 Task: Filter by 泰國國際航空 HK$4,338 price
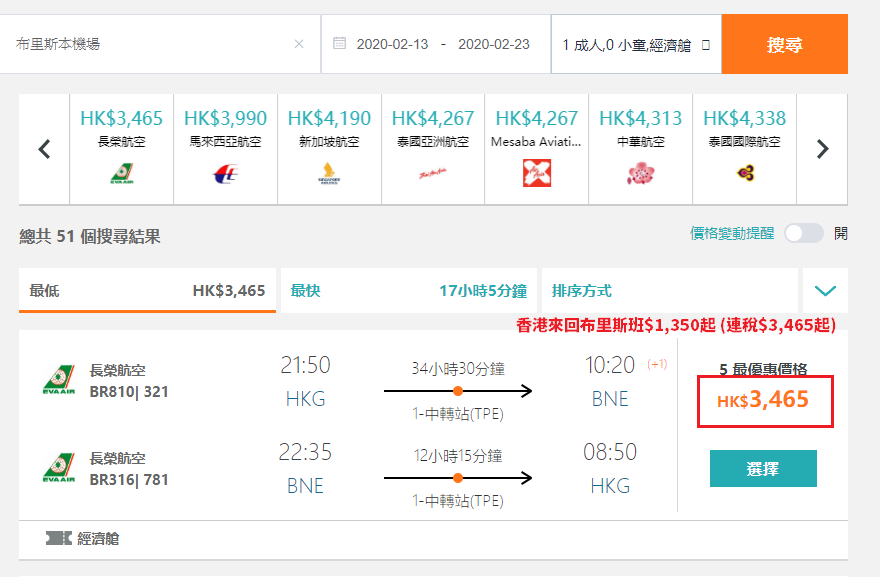click(x=745, y=149)
